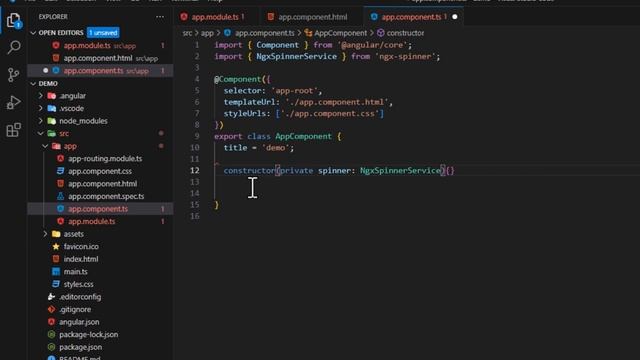Click the folder icon beside node_modules

51,121
